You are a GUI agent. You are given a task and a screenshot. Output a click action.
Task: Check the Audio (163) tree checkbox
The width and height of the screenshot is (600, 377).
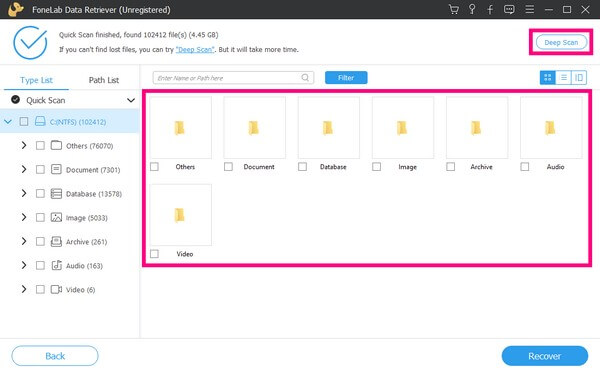[x=40, y=265]
